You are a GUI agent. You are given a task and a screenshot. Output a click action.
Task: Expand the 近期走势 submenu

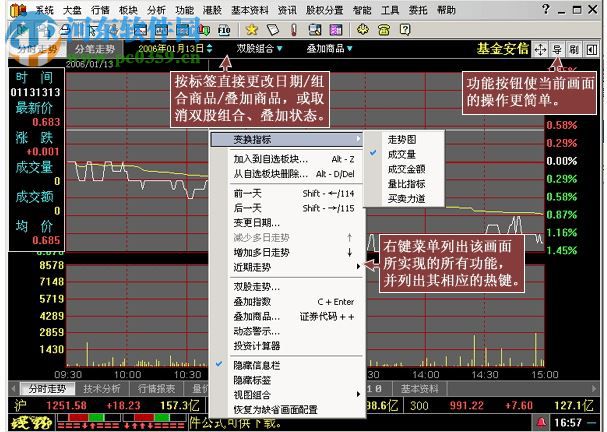pos(286,267)
